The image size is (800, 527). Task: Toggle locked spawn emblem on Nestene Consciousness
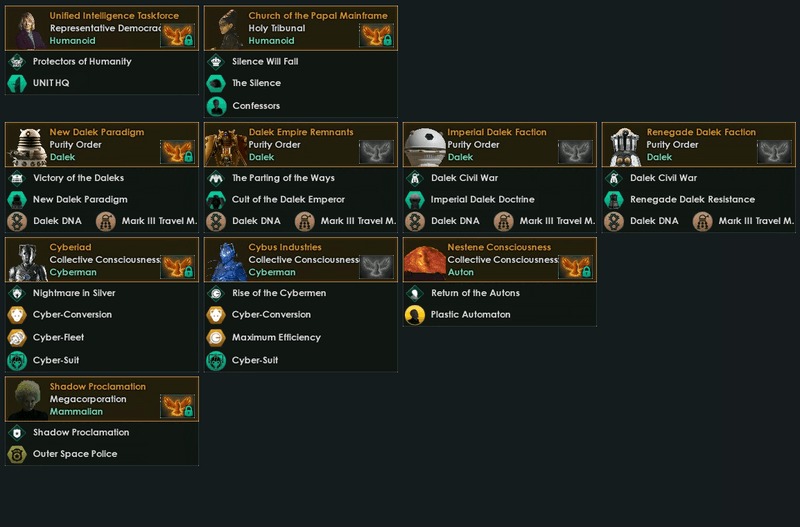click(x=576, y=267)
